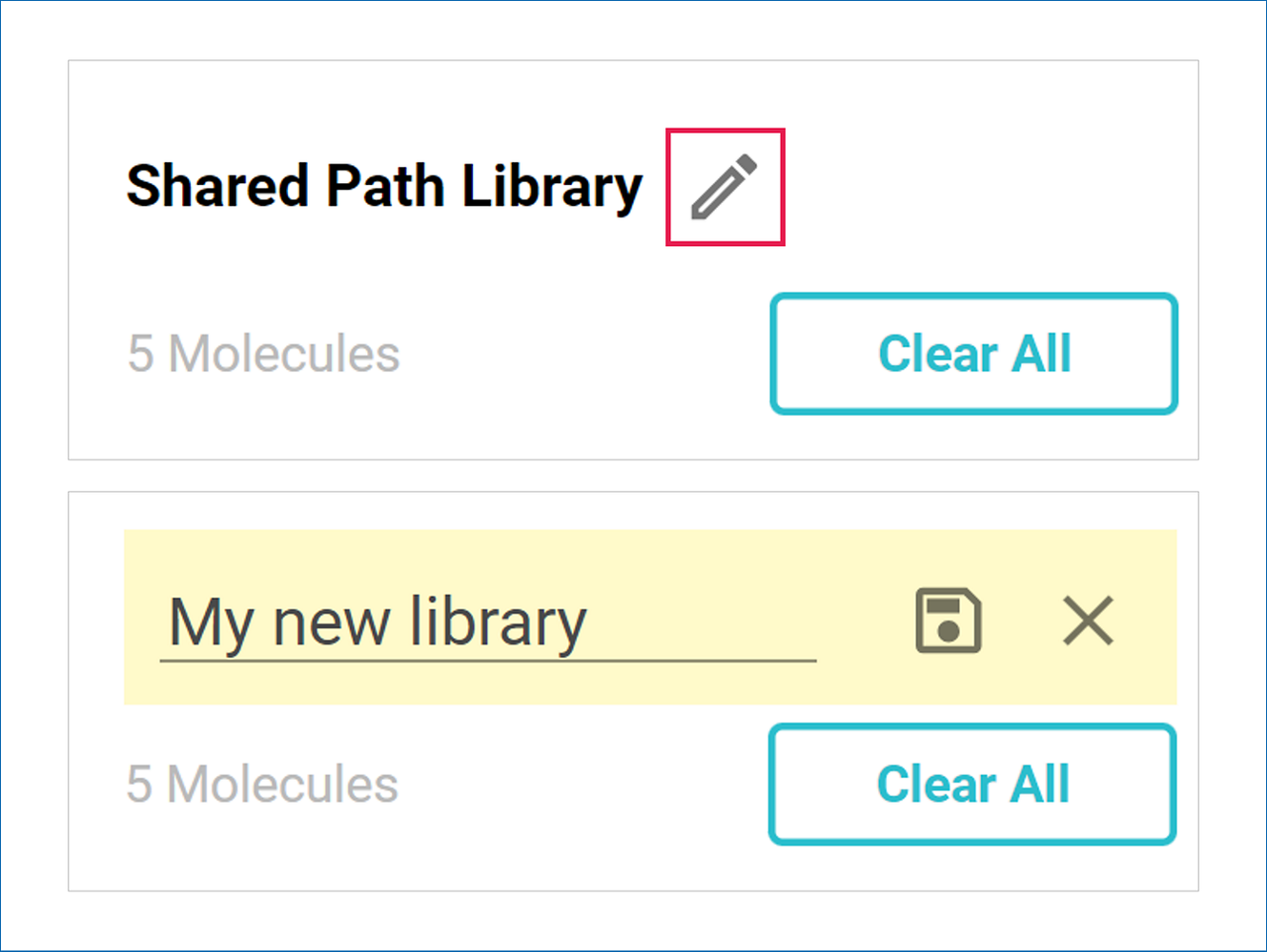Image resolution: width=1267 pixels, height=952 pixels.
Task: Click the 'My new library' name field
Action: click(487, 623)
